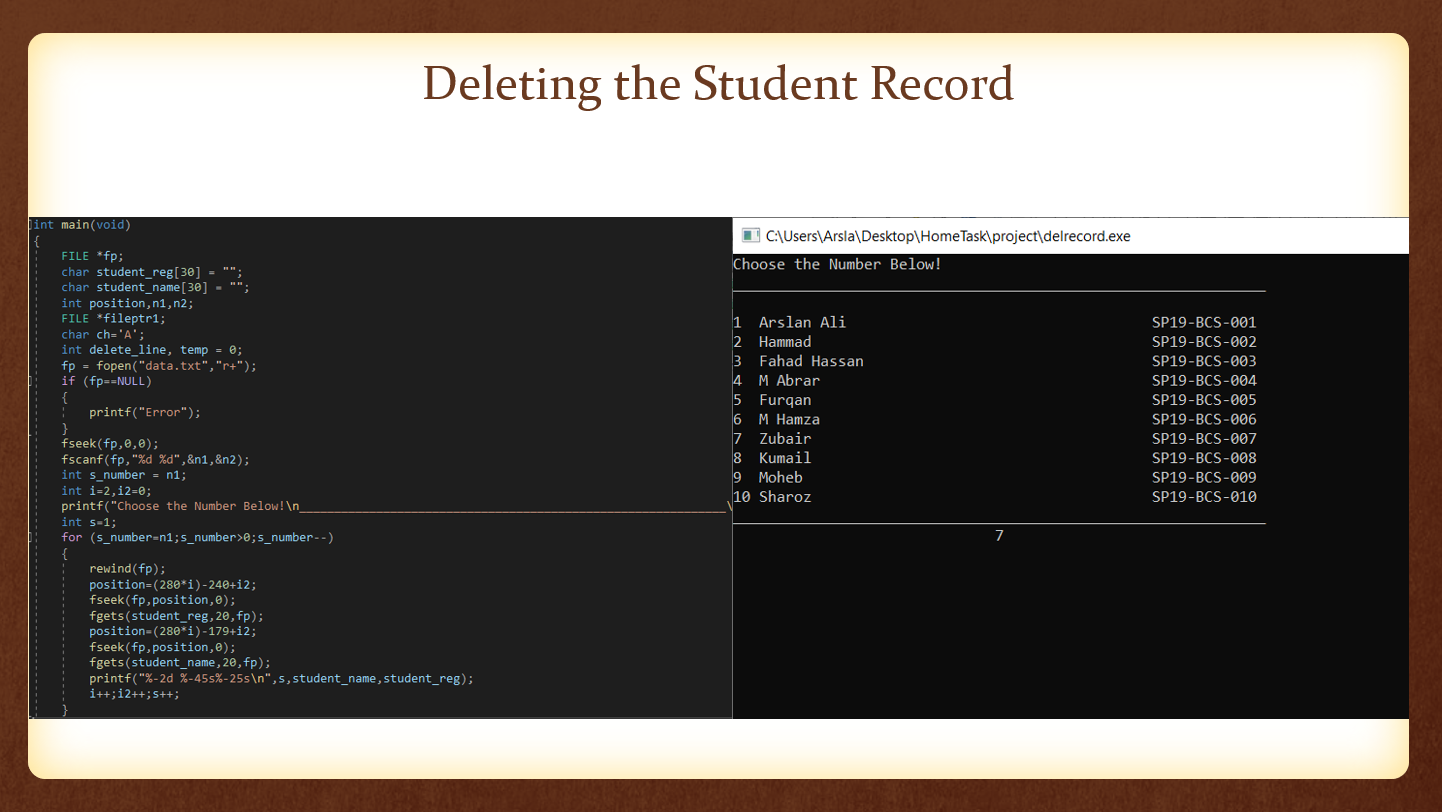Click the console window icon beside delrecord.exe path
Viewport: 1442px width, 812px height.
pos(750,236)
